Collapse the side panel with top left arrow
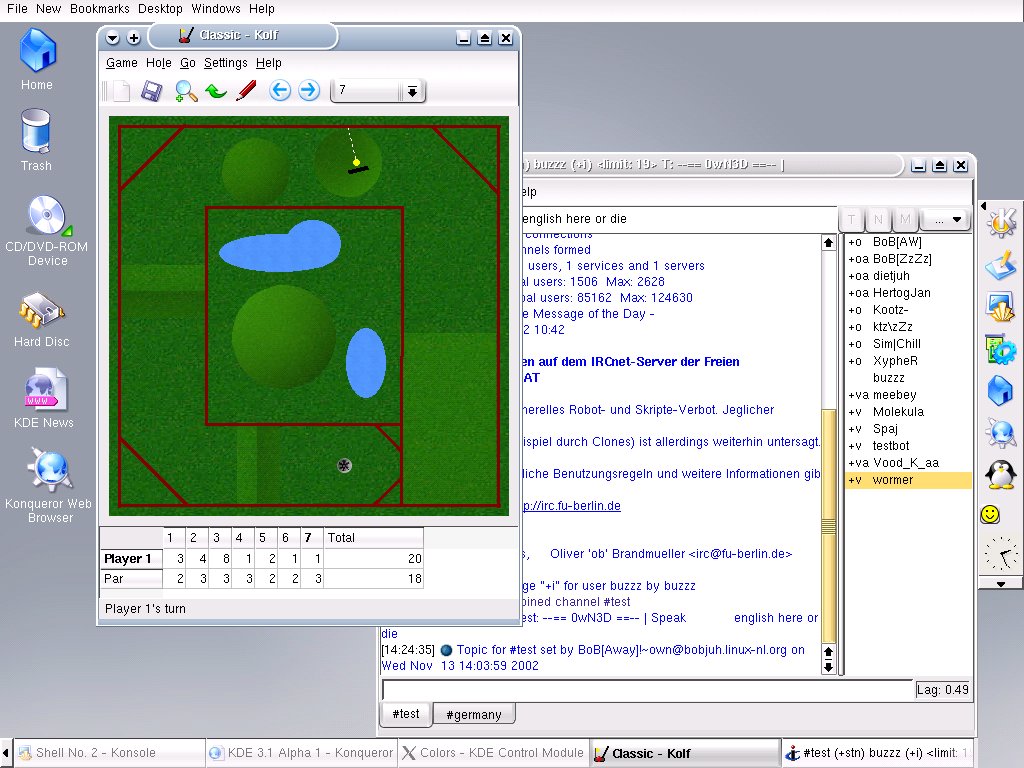 (x=984, y=206)
